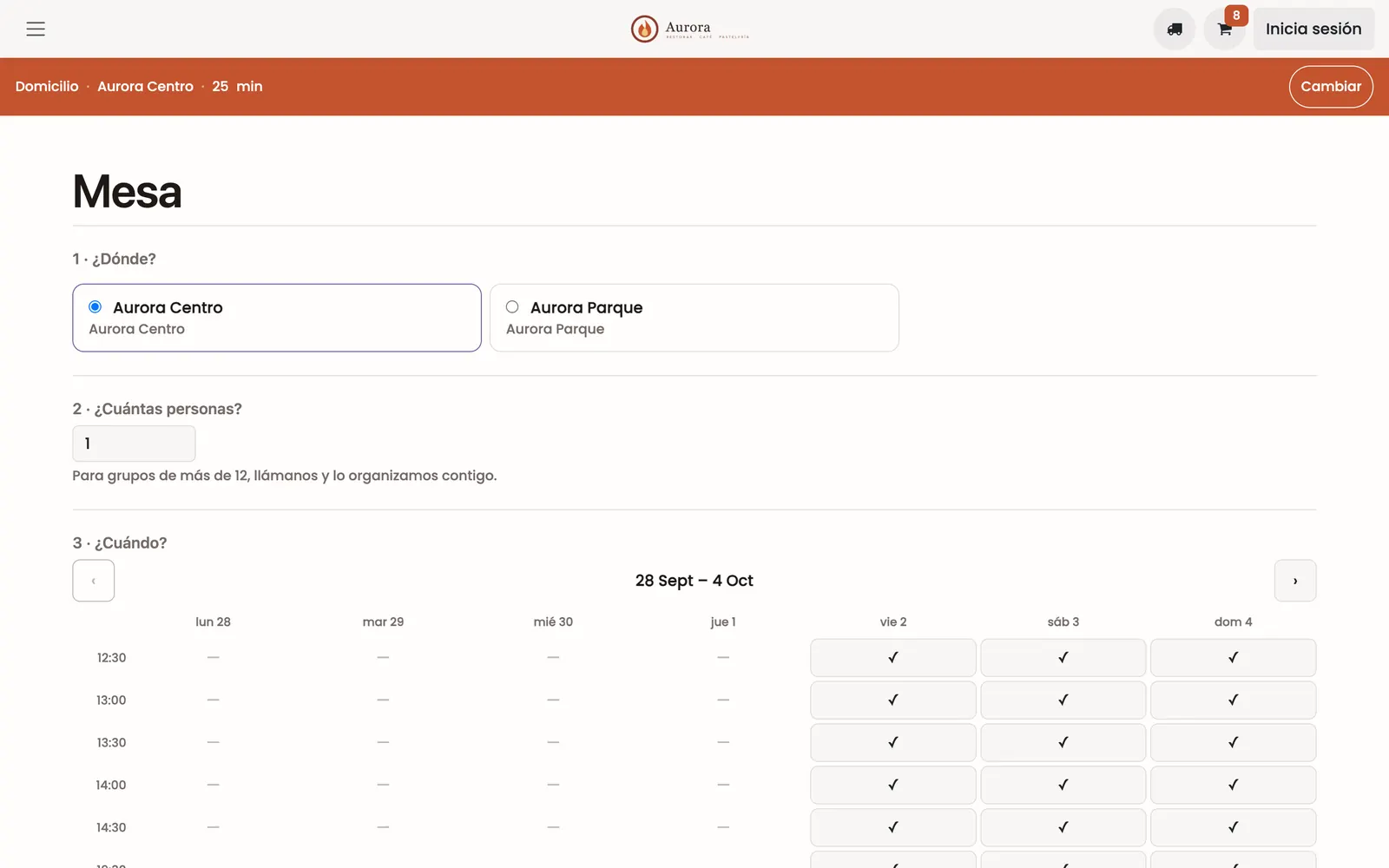
Task: Pick sáb 3 slot at 13:30
Action: [1063, 743]
